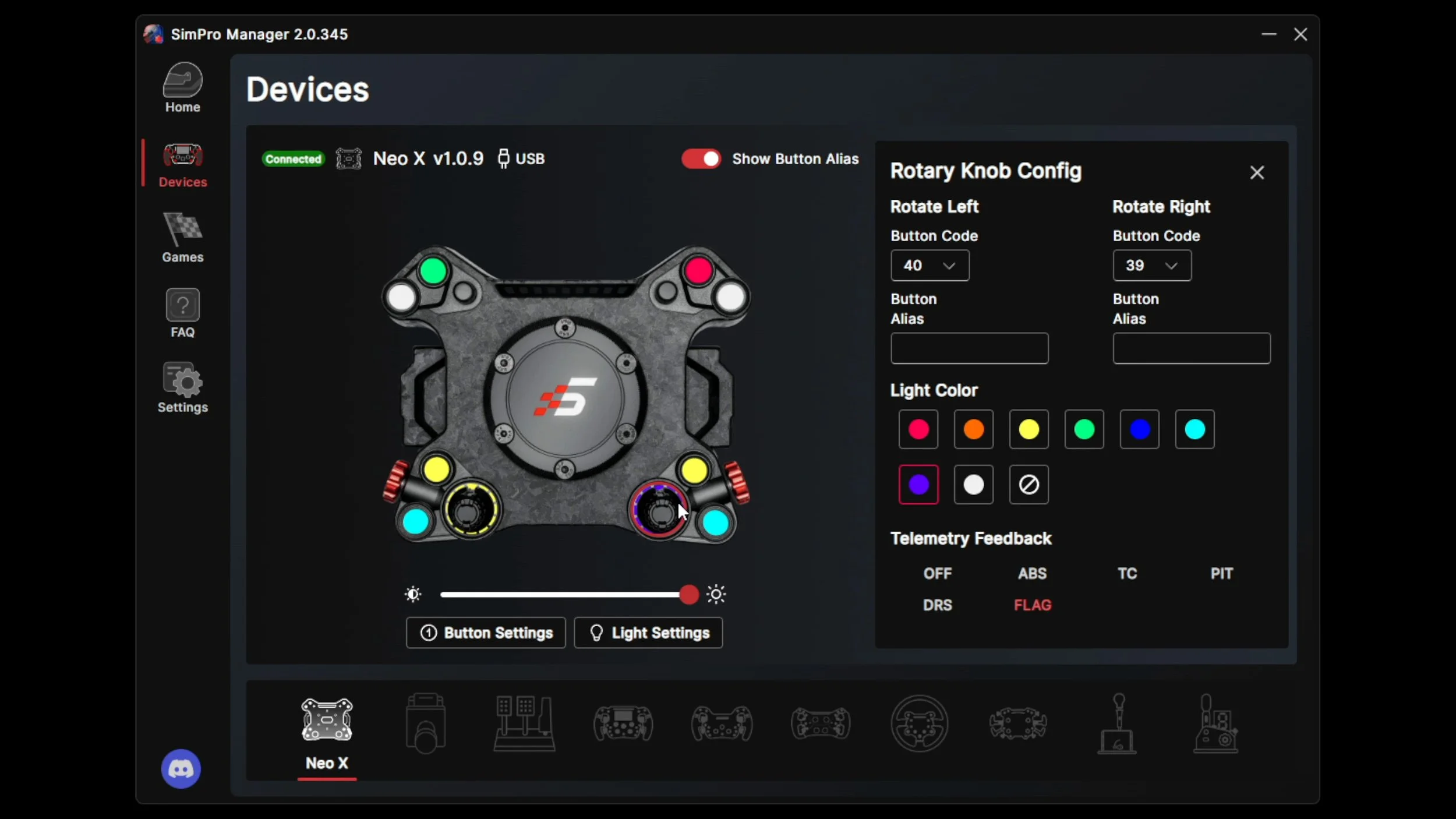The image size is (1456, 819).
Task: Open the Home helmet icon in sidebar
Action: (x=182, y=88)
